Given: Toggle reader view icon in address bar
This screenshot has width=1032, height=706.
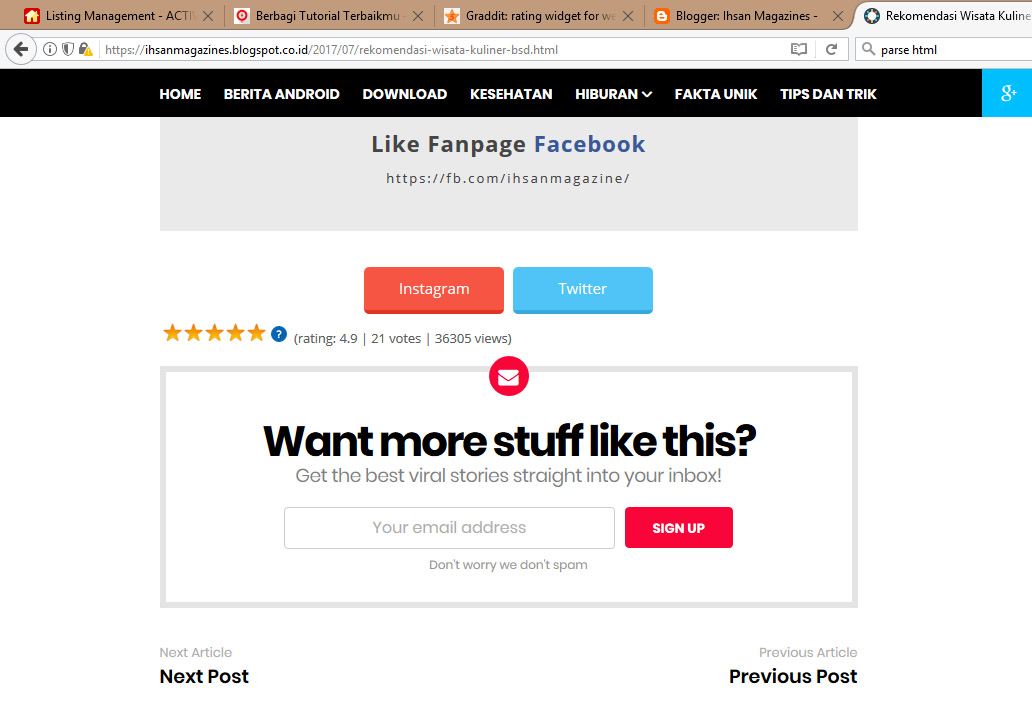Looking at the screenshot, I should (798, 49).
